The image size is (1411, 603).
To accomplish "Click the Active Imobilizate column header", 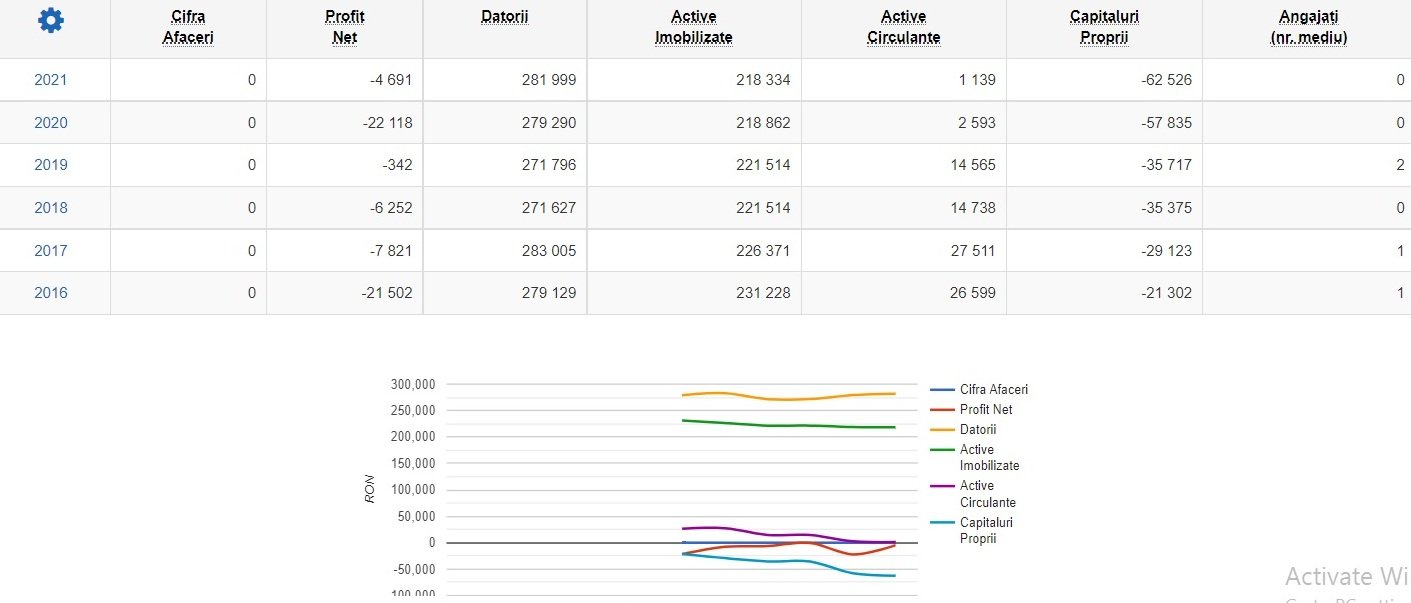I will (694, 27).
